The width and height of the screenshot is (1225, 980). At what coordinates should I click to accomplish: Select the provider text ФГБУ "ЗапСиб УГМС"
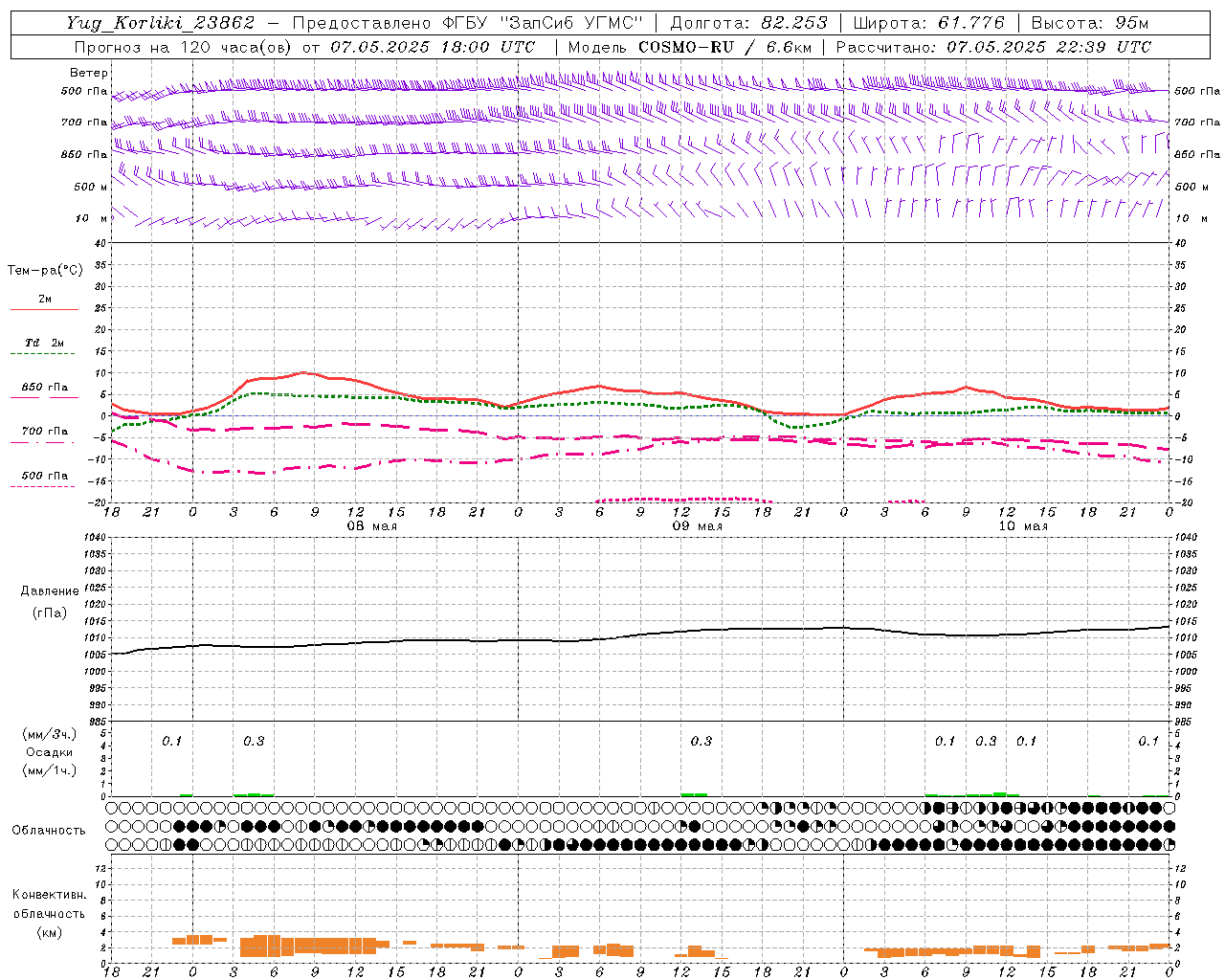544,23
